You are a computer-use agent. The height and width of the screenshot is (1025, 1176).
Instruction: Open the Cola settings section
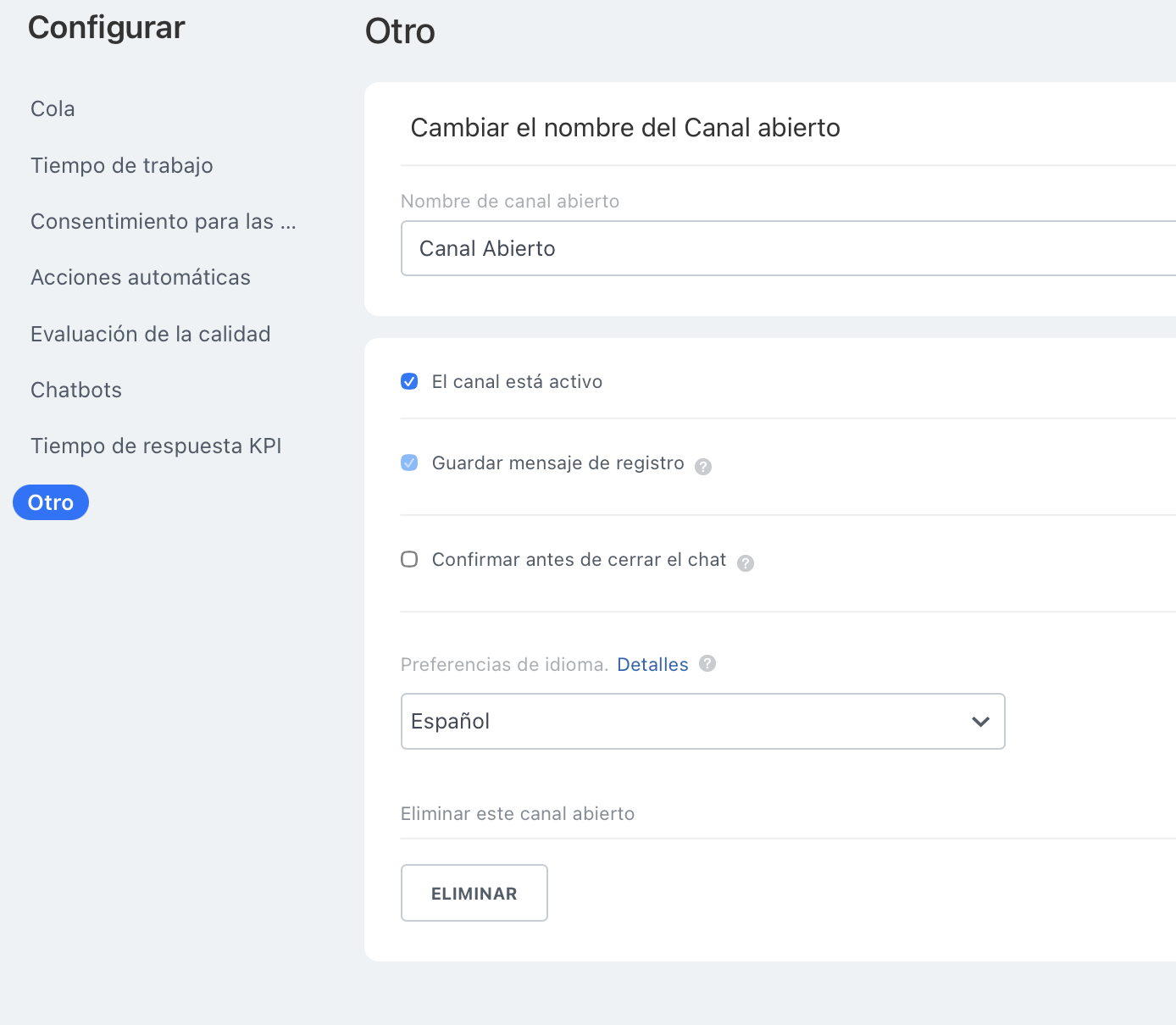tap(53, 109)
